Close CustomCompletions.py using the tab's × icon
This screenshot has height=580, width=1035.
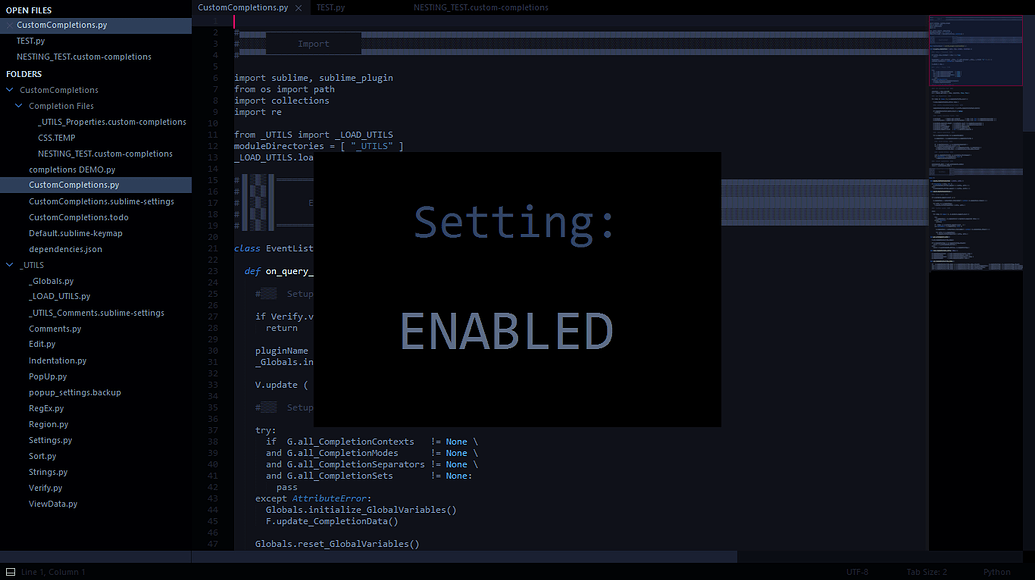pyautogui.click(x=296, y=6)
